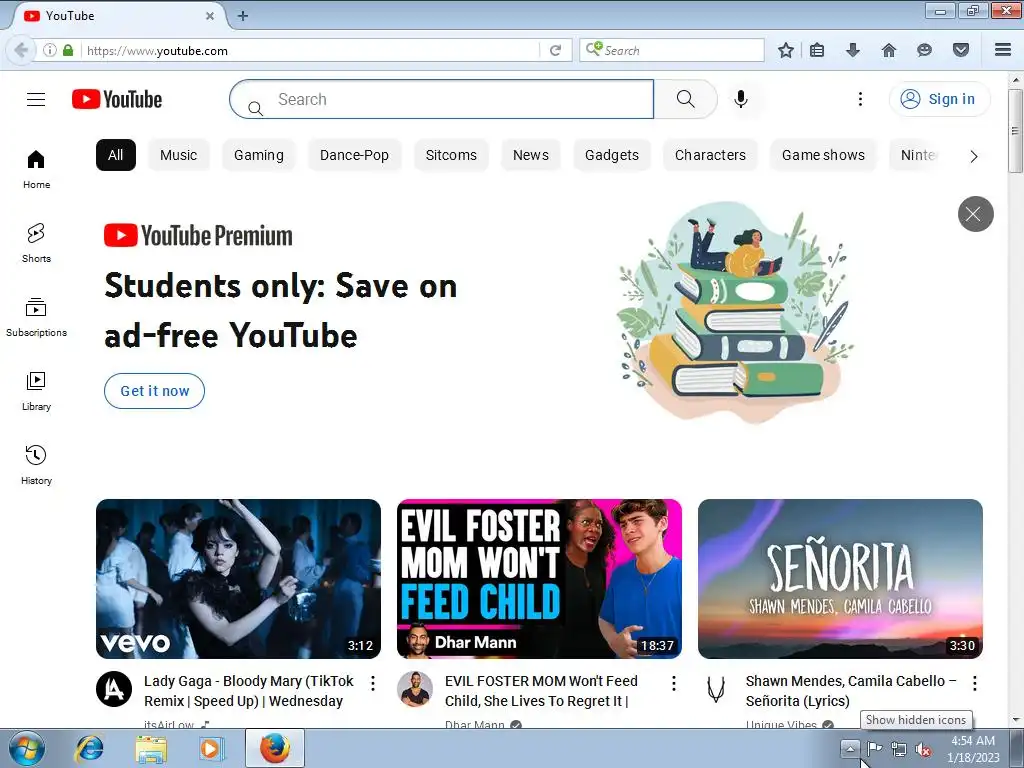Launch Internet Explorer from taskbar

[89, 748]
